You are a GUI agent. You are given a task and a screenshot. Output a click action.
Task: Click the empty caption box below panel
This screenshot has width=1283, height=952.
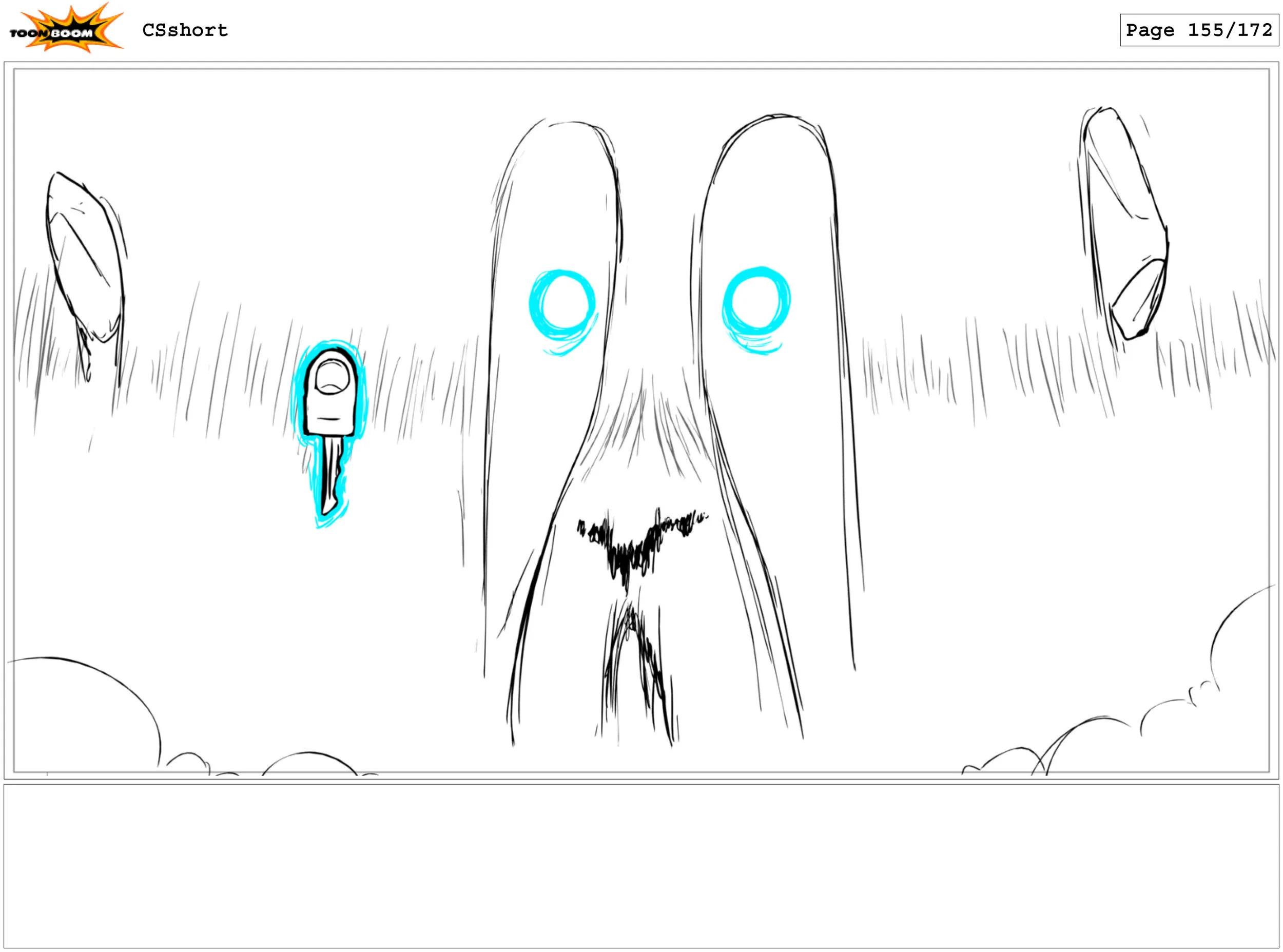(641, 866)
